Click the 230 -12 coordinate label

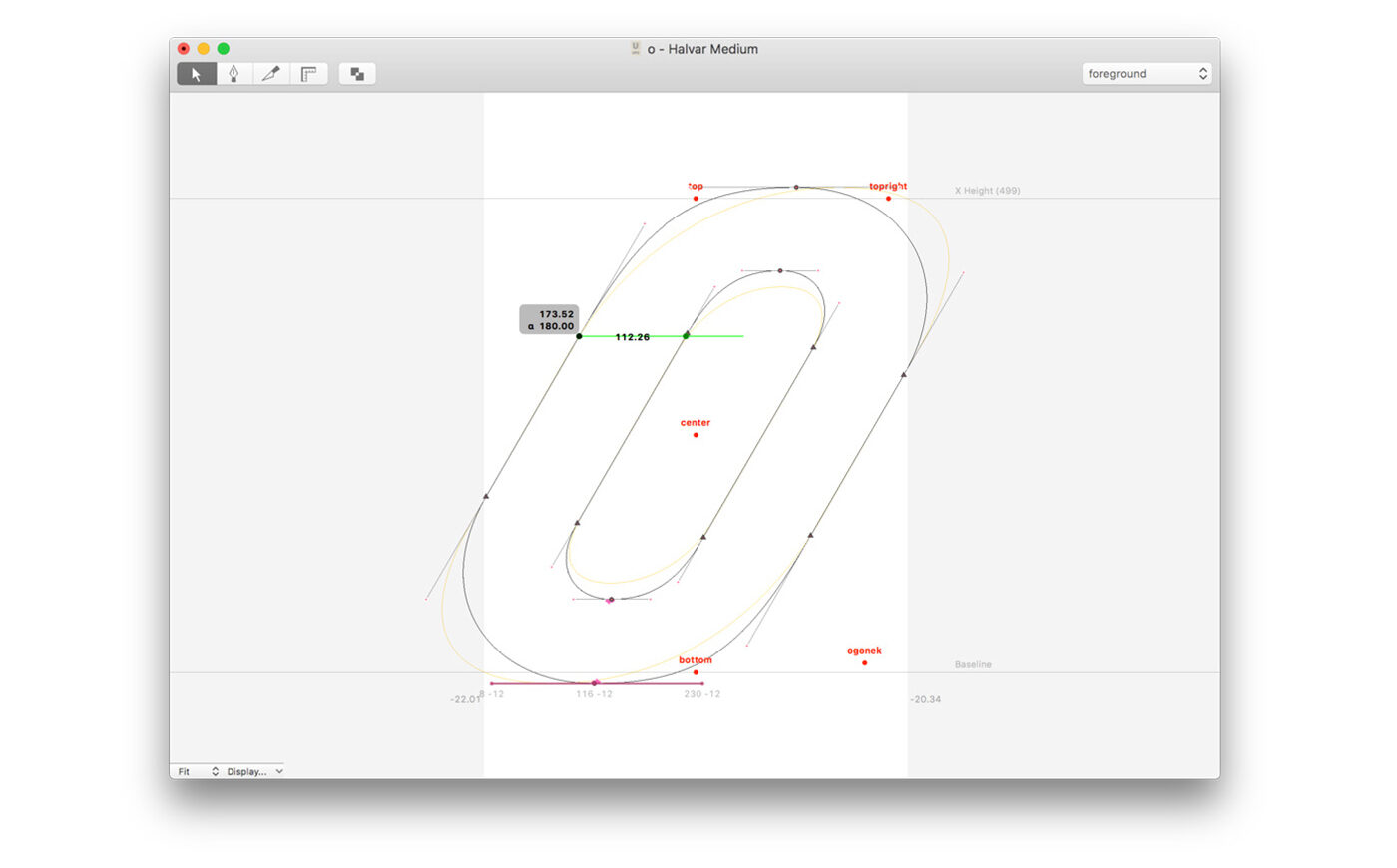pos(701,694)
